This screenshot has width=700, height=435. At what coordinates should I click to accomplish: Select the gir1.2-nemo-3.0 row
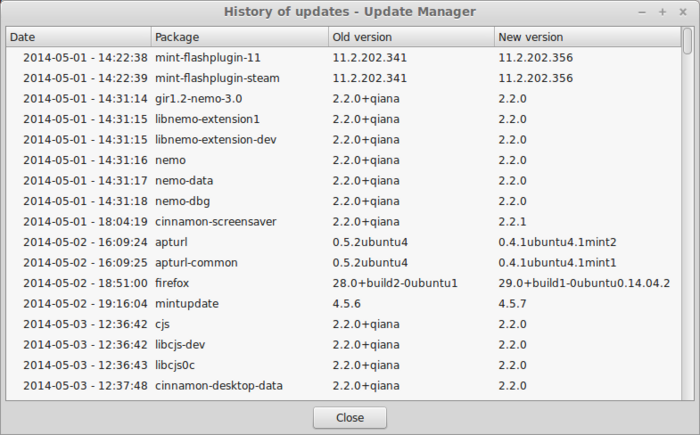point(199,99)
